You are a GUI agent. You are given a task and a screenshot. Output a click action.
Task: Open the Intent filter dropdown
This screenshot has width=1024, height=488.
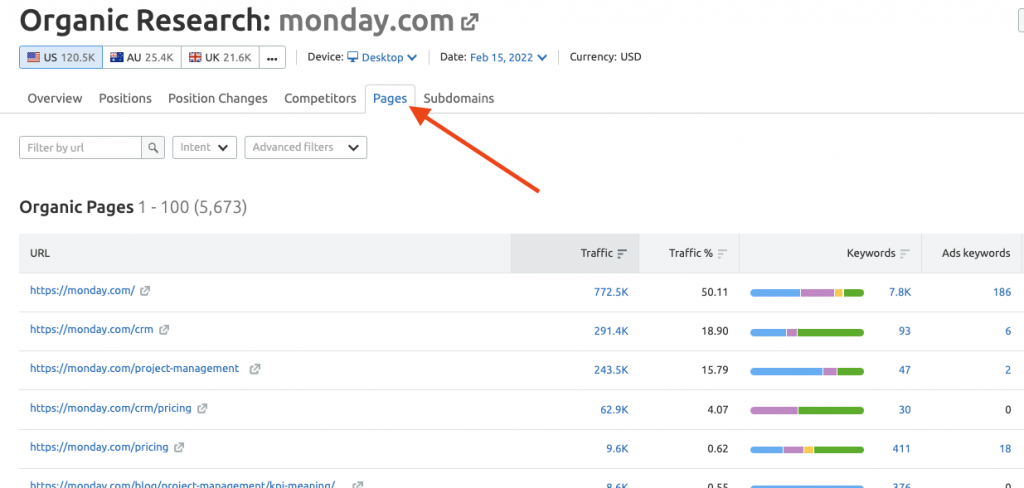(x=204, y=148)
